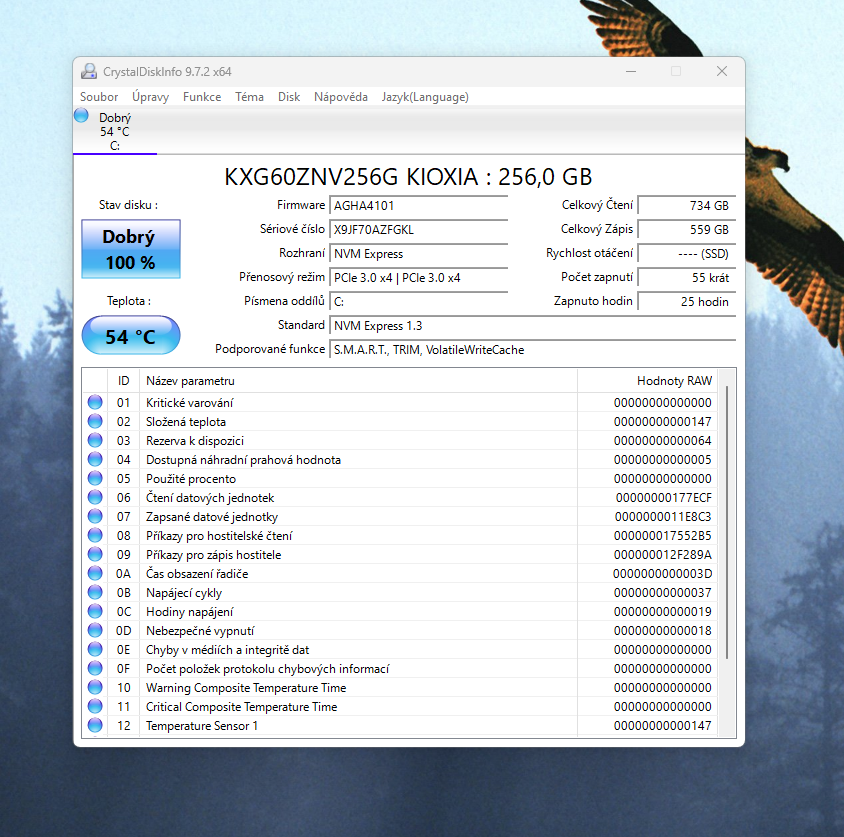Click the CrystalDiskInfo title bar app icon
844x837 pixels.
click(88, 72)
